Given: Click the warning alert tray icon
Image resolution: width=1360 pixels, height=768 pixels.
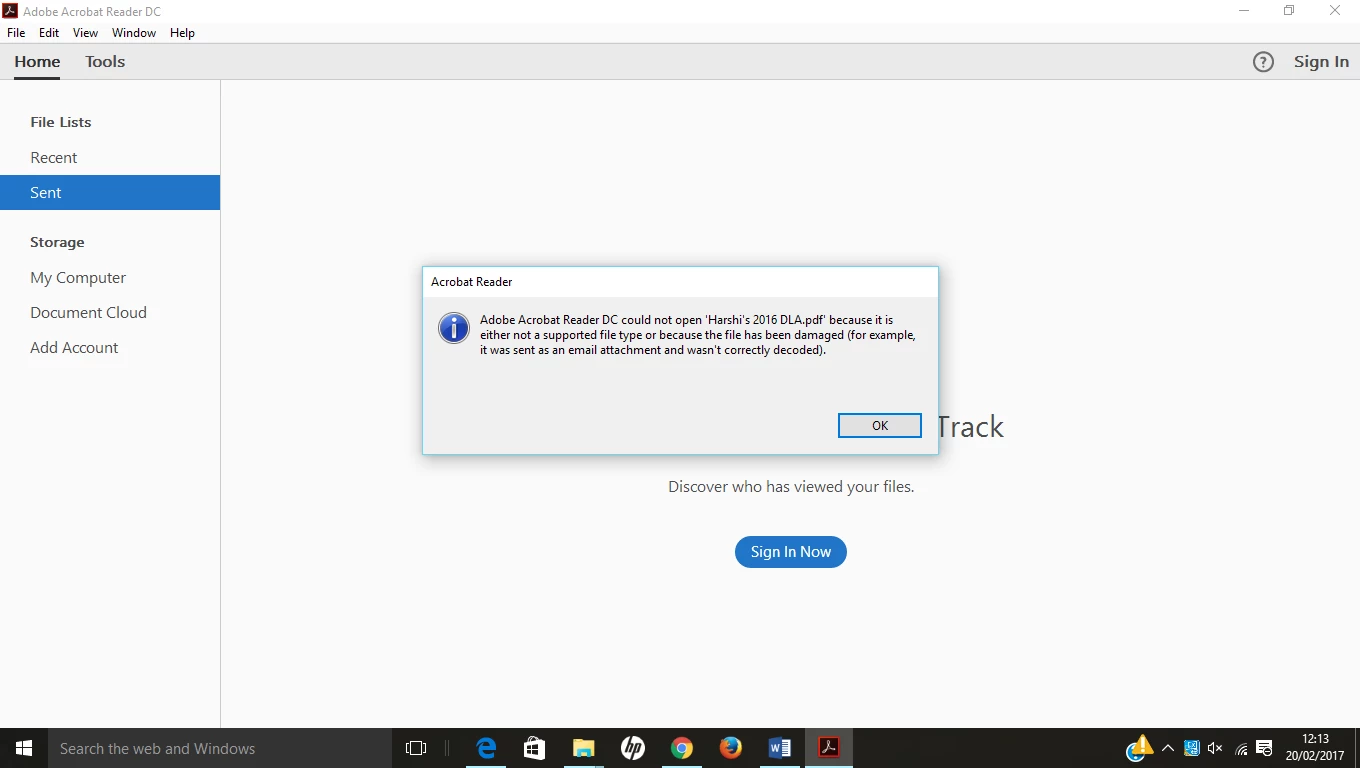Looking at the screenshot, I should (x=1139, y=748).
